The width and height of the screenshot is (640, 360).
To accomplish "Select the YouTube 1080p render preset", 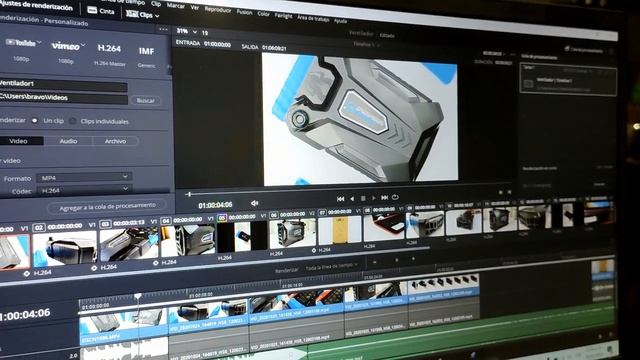I will [x=22, y=49].
